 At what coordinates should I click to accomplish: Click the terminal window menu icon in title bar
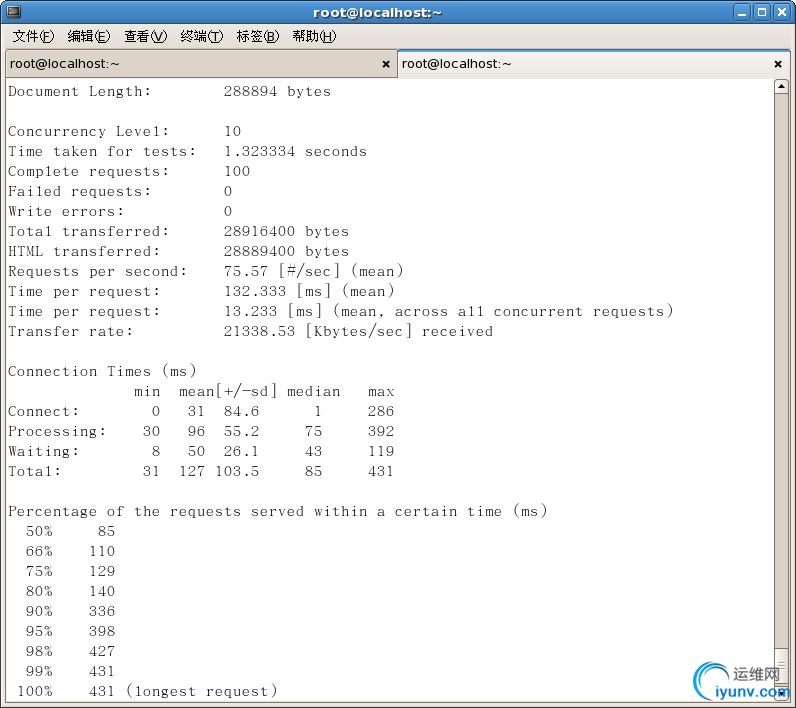pos(14,12)
